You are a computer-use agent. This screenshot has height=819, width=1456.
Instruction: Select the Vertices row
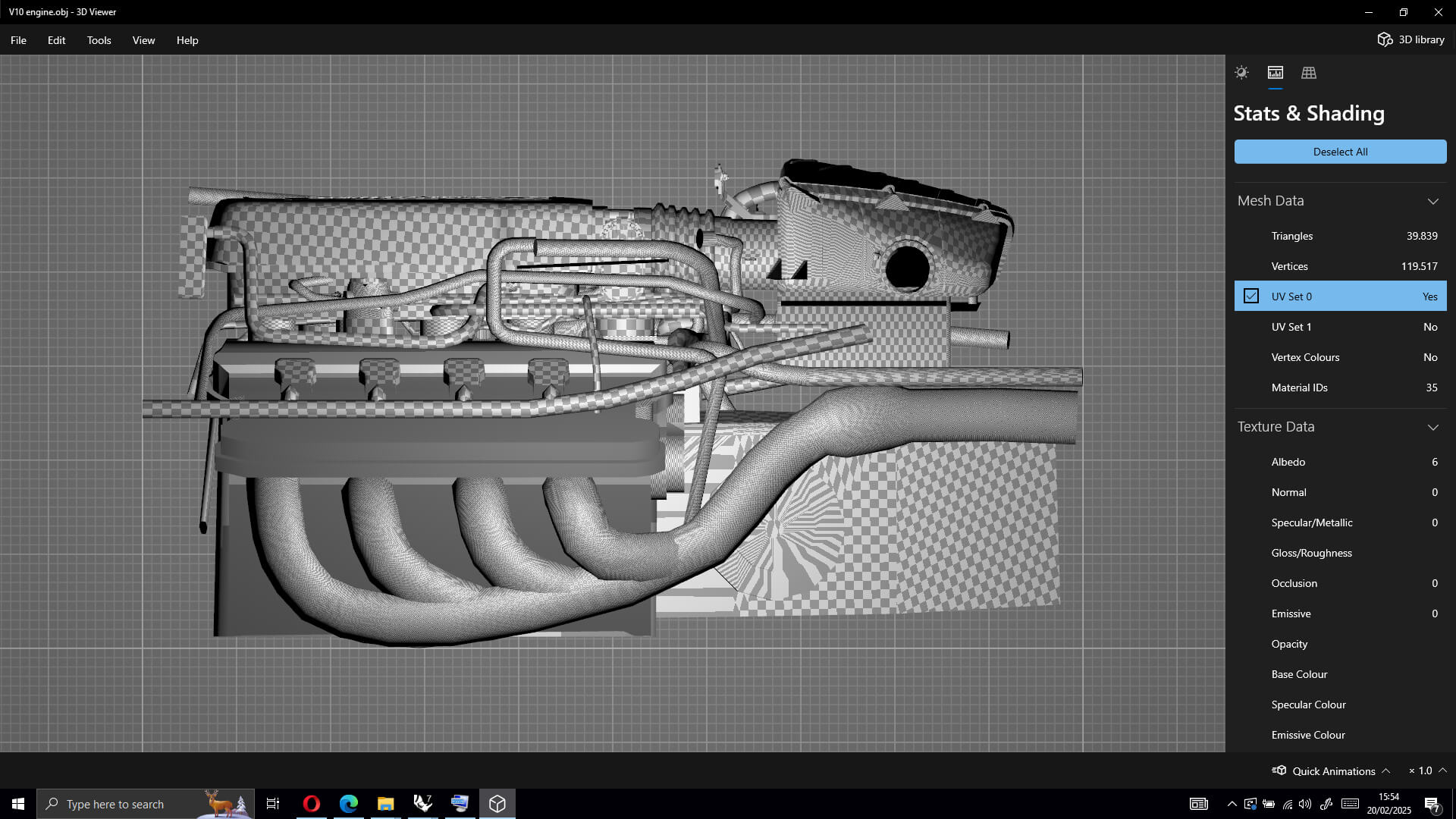(x=1340, y=266)
